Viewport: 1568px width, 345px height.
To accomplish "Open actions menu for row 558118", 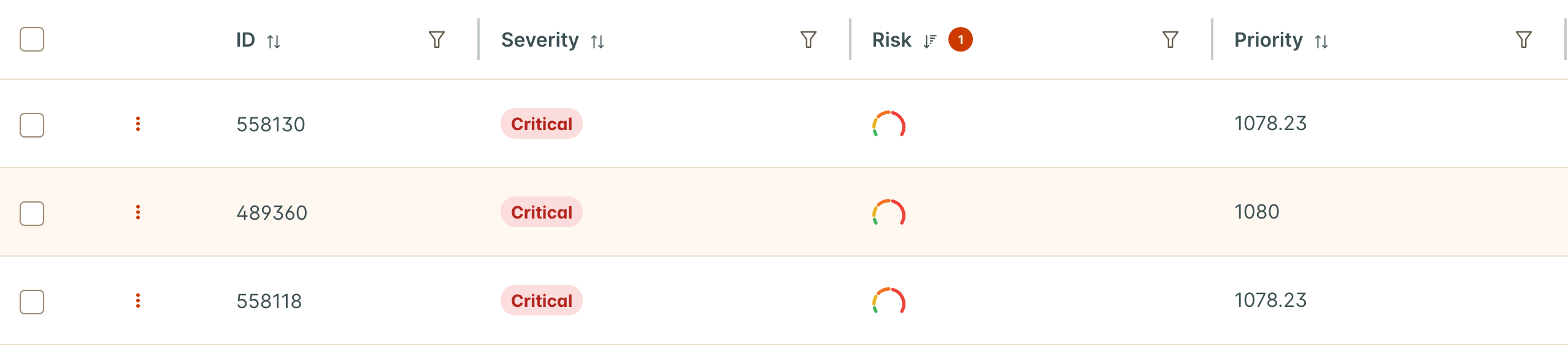I will pos(138,301).
